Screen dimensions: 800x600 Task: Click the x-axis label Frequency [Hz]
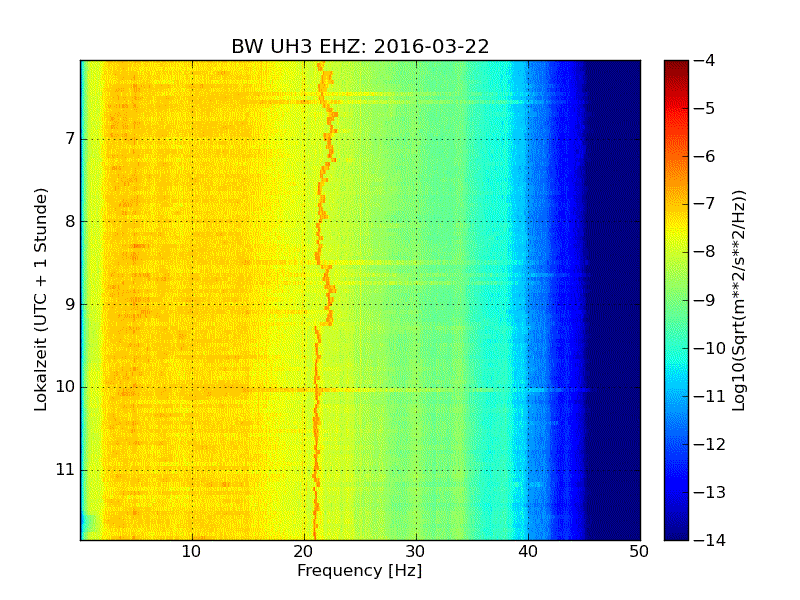[360, 570]
